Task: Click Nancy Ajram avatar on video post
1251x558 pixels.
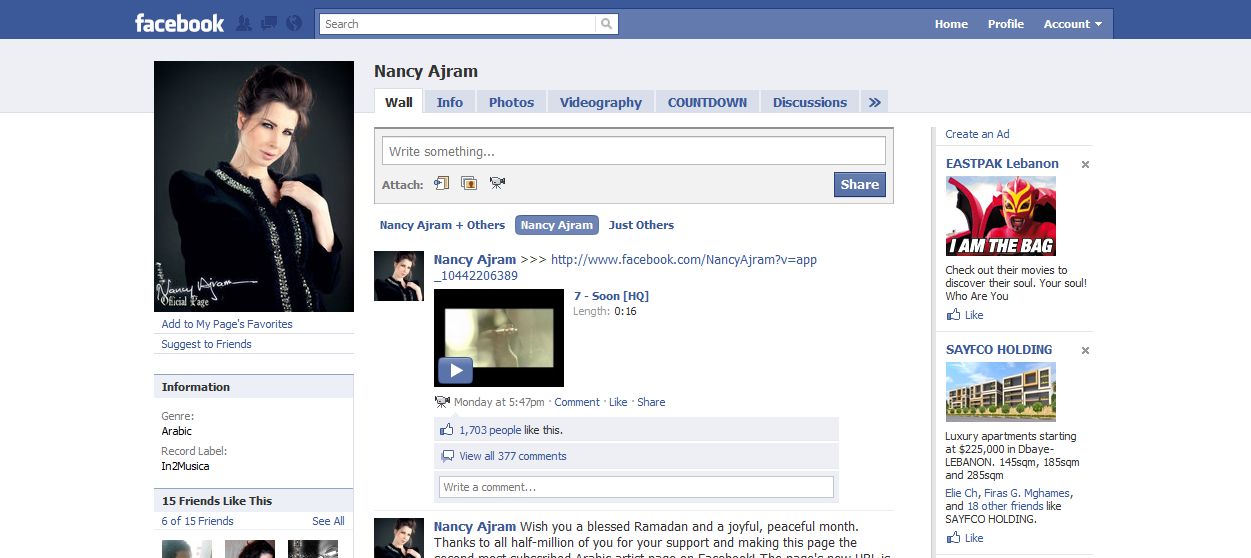Action: 399,276
